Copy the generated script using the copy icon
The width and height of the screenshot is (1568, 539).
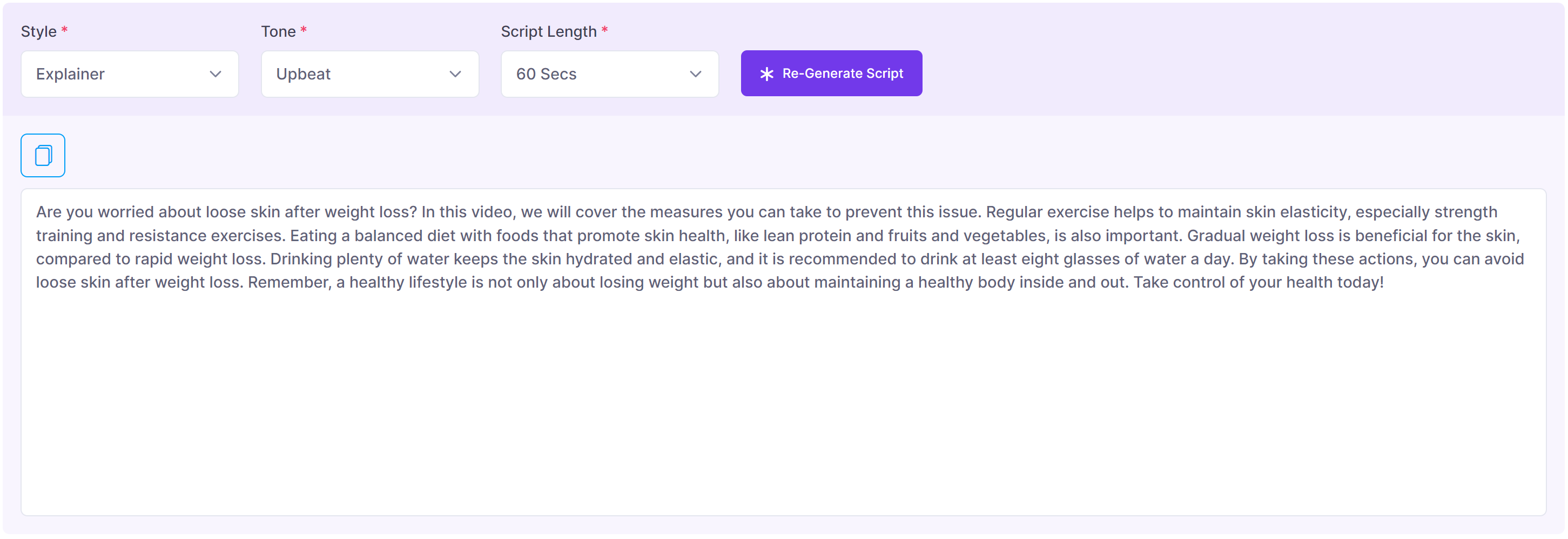point(43,155)
